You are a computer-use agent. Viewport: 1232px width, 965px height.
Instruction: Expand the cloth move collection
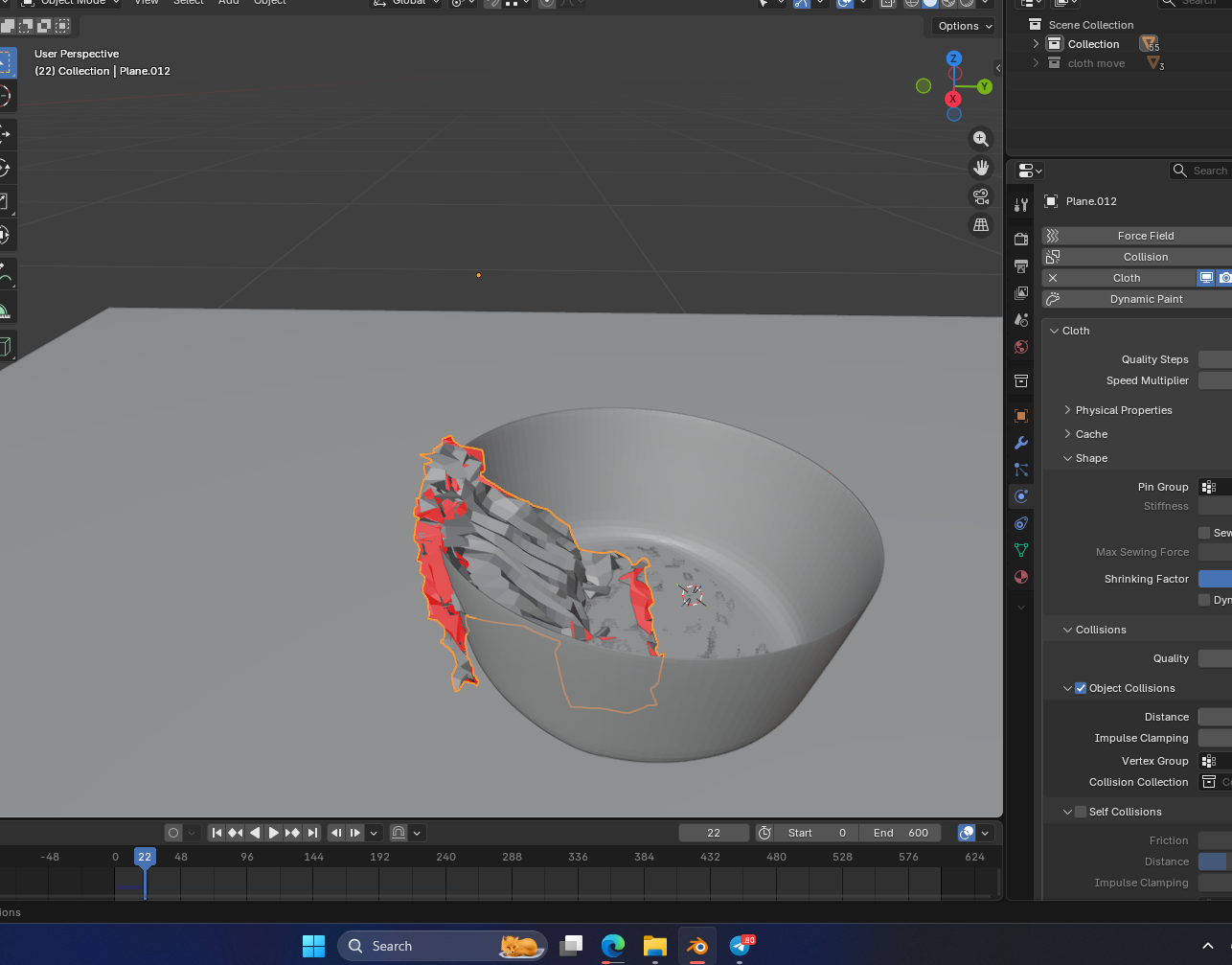(x=1036, y=63)
